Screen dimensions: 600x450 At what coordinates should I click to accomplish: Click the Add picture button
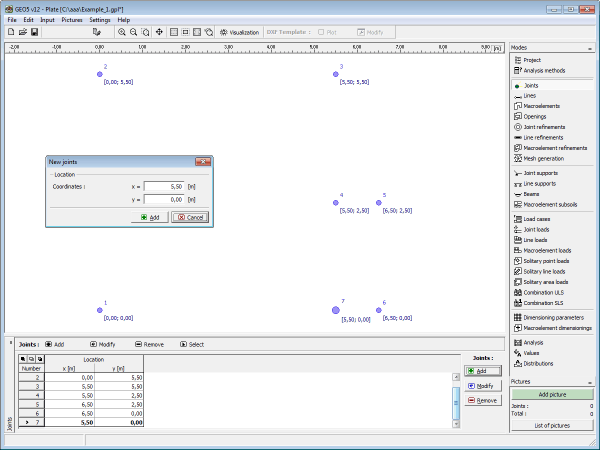click(x=552, y=395)
